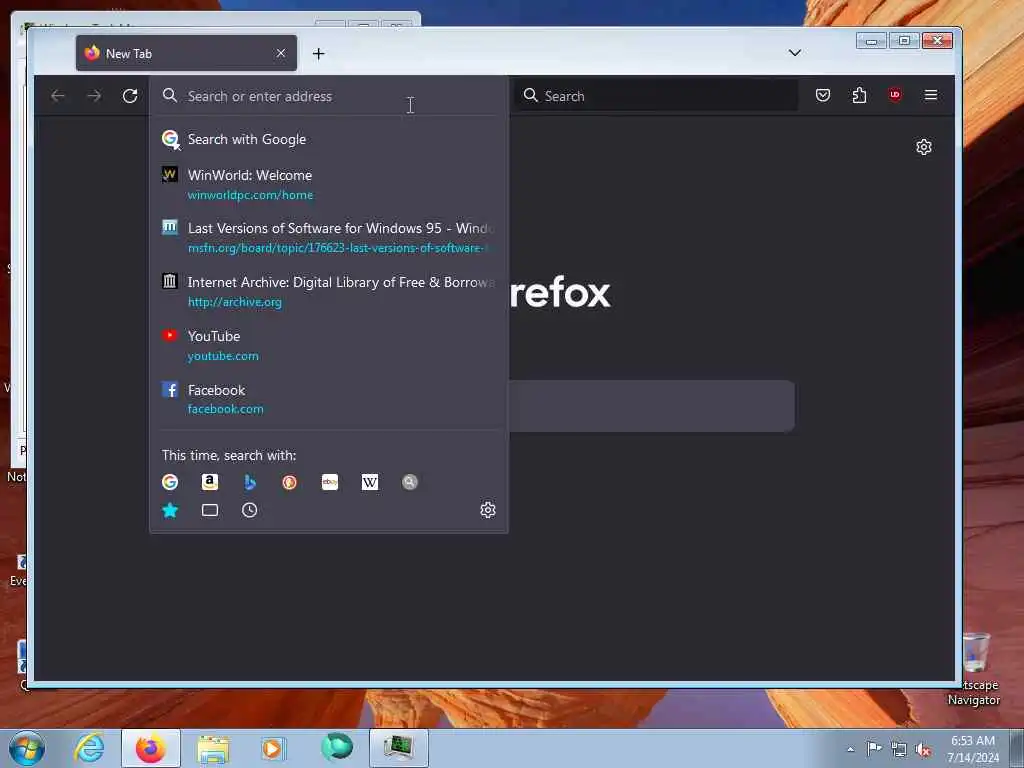
Task: Open the Facebook suggestion
Action: tap(328, 398)
